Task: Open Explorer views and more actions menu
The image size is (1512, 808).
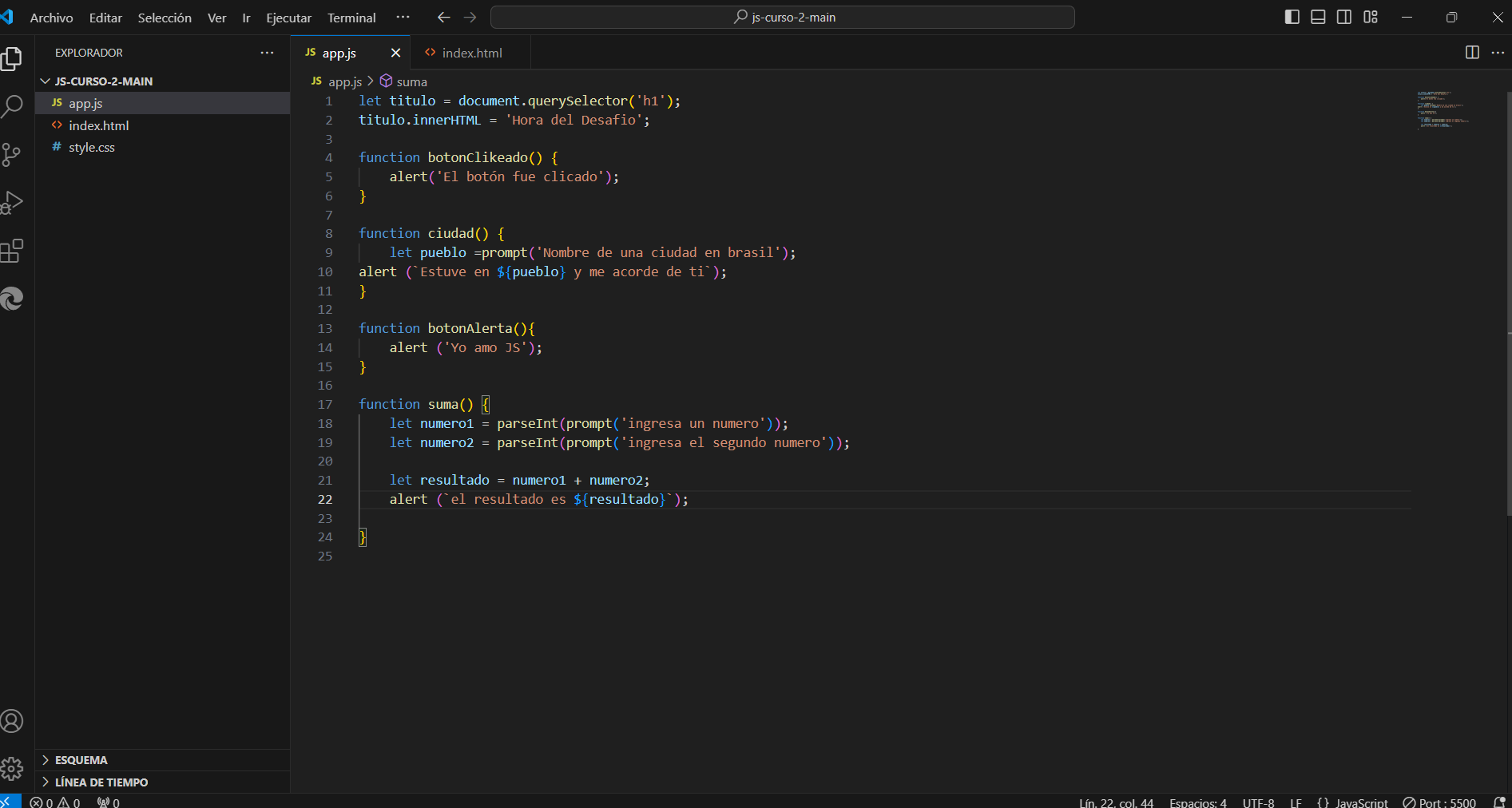Action: pyautogui.click(x=267, y=53)
